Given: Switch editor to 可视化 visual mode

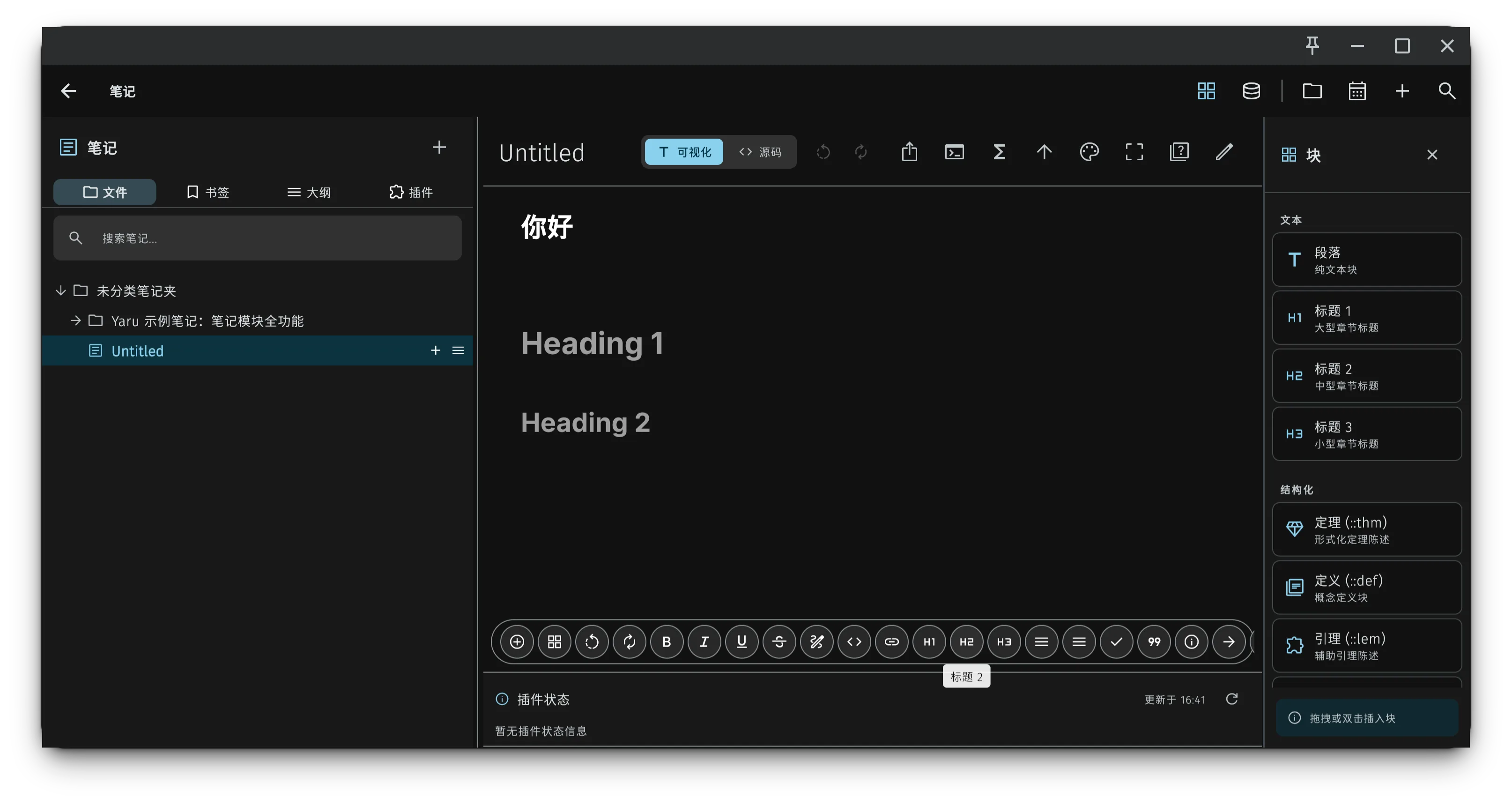Looking at the screenshot, I should tap(684, 152).
